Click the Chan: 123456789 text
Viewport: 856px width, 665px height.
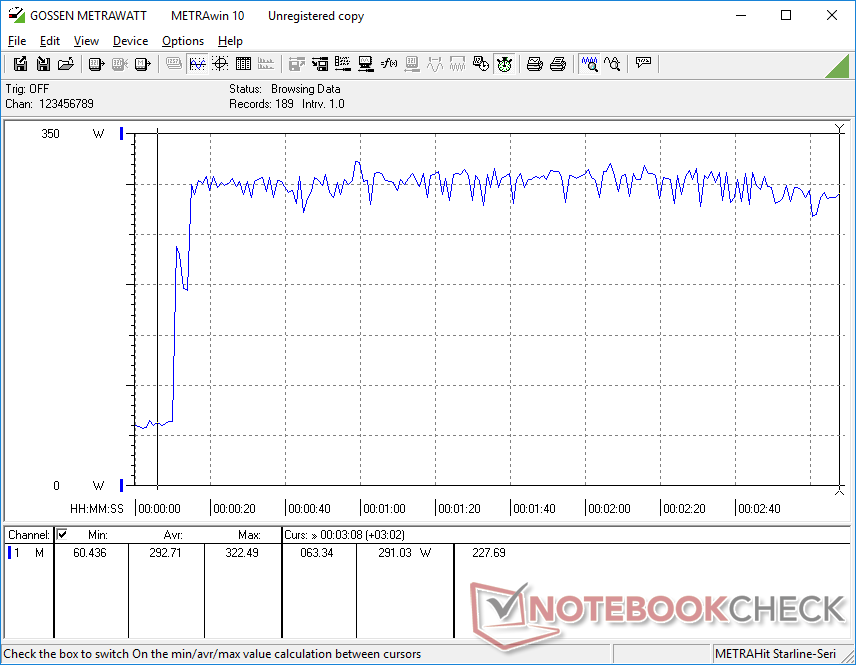(x=50, y=104)
